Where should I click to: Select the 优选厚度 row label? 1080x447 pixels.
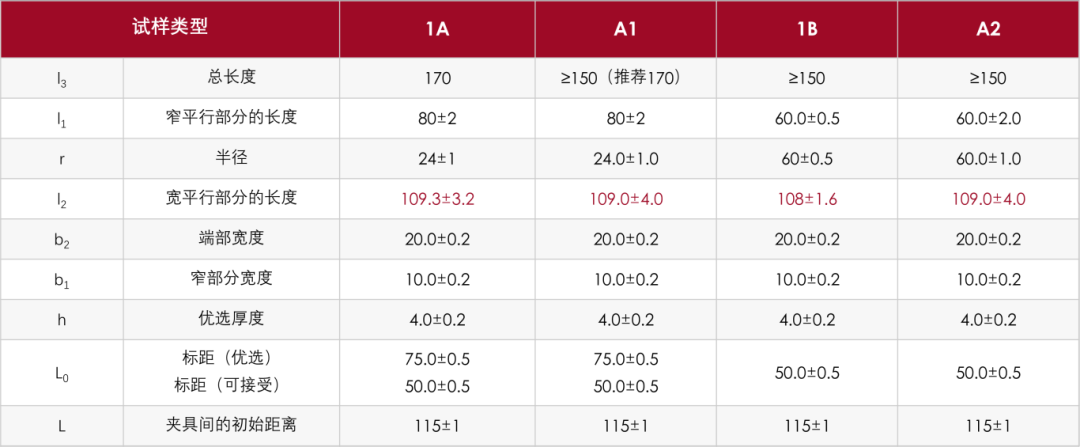click(x=231, y=319)
